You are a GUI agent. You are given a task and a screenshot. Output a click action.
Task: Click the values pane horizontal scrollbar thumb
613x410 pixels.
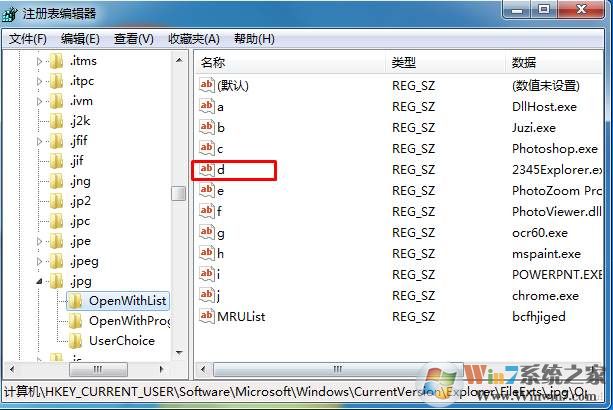pos(338,369)
